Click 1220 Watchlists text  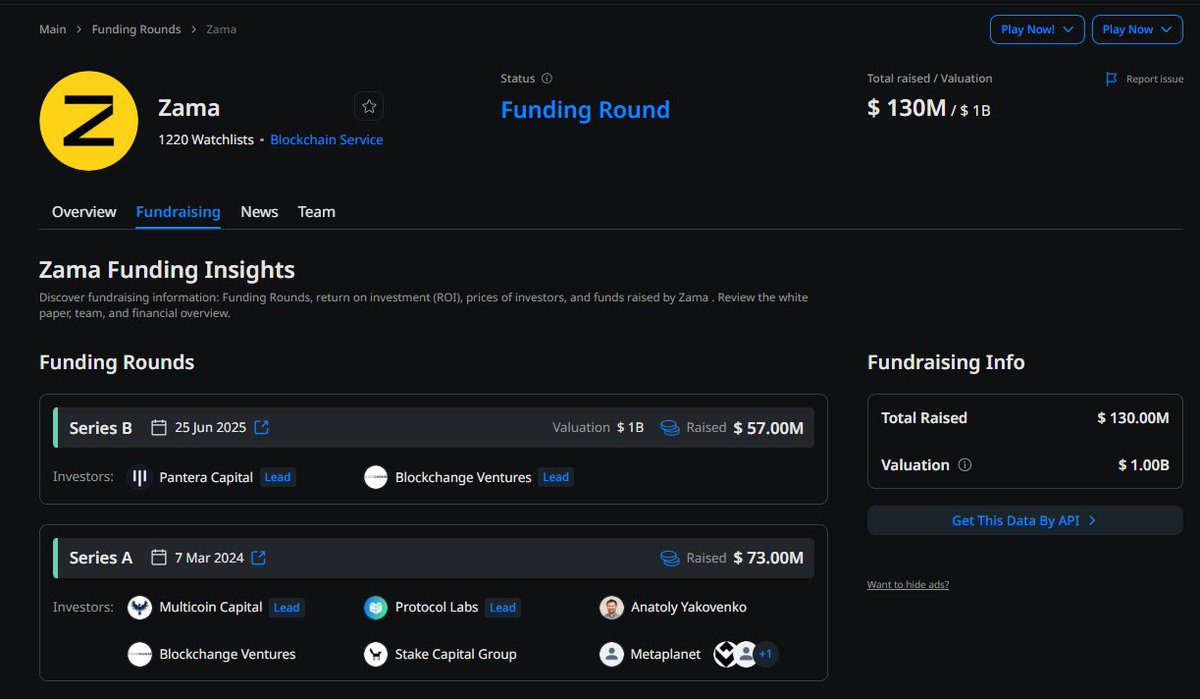point(206,140)
